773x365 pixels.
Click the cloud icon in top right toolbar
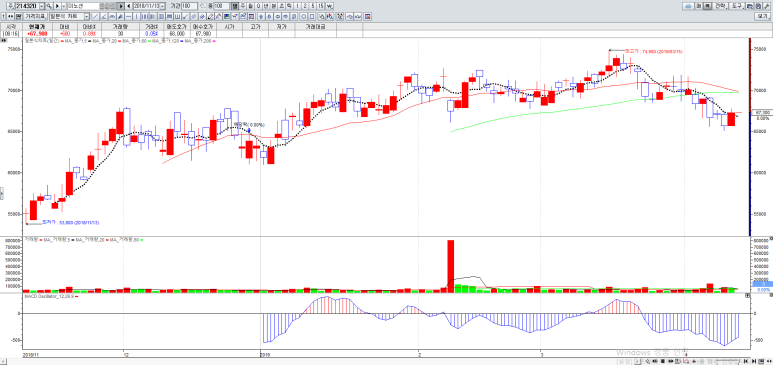pos(688,6)
